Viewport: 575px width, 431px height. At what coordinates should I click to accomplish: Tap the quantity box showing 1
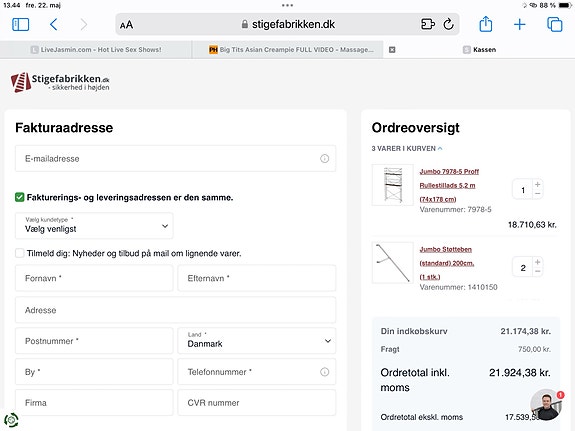523,190
